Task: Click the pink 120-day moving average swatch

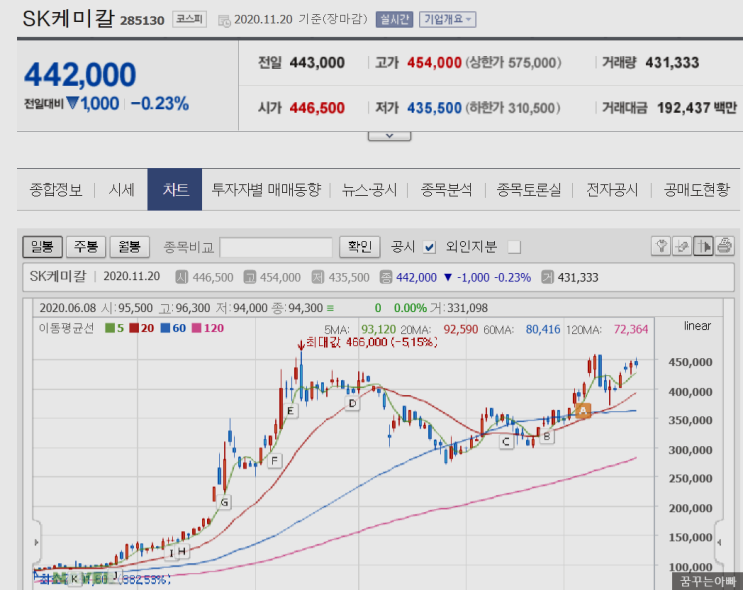Action: click(x=197, y=328)
